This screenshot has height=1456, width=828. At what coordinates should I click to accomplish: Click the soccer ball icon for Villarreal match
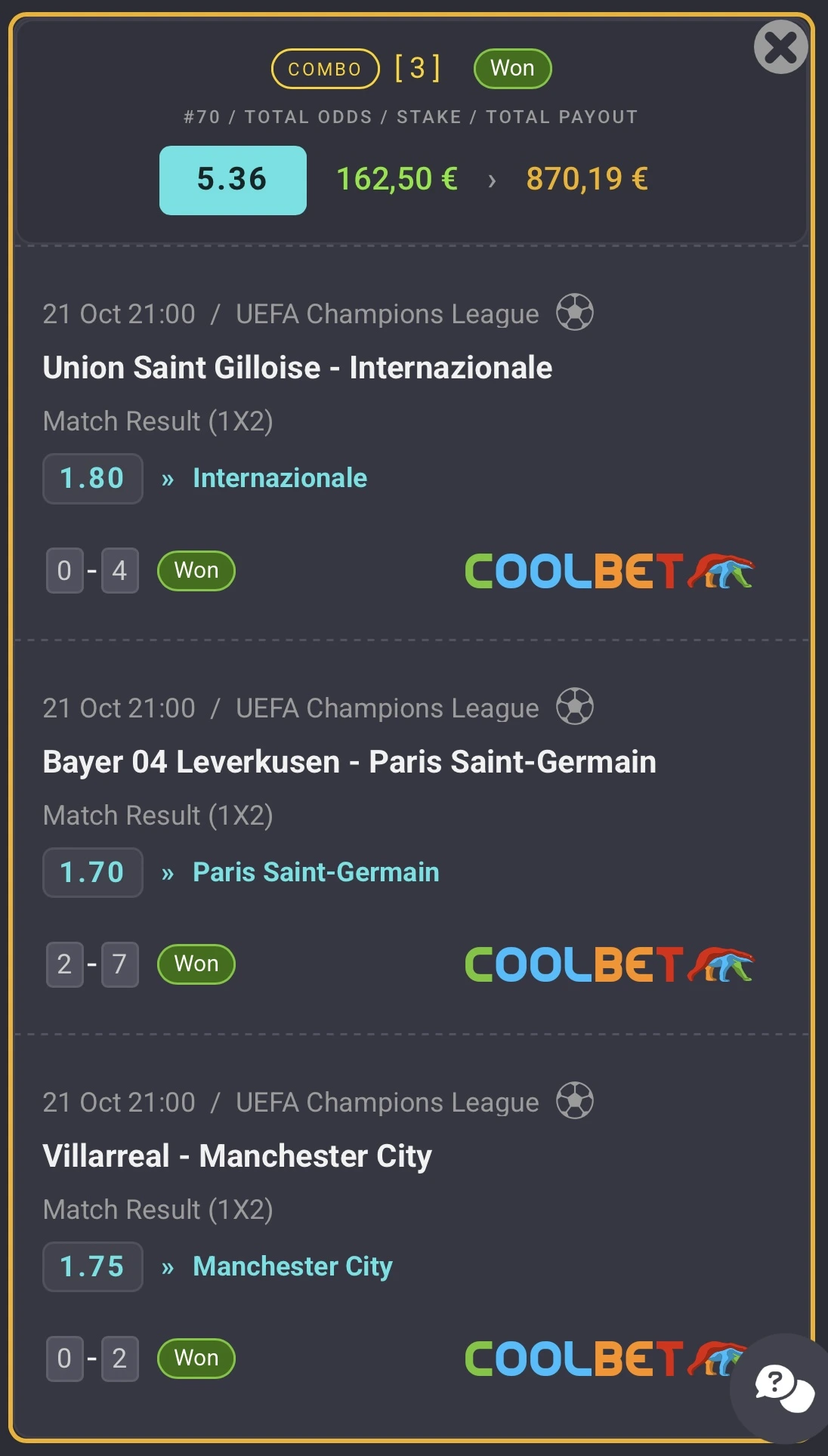(x=575, y=1101)
